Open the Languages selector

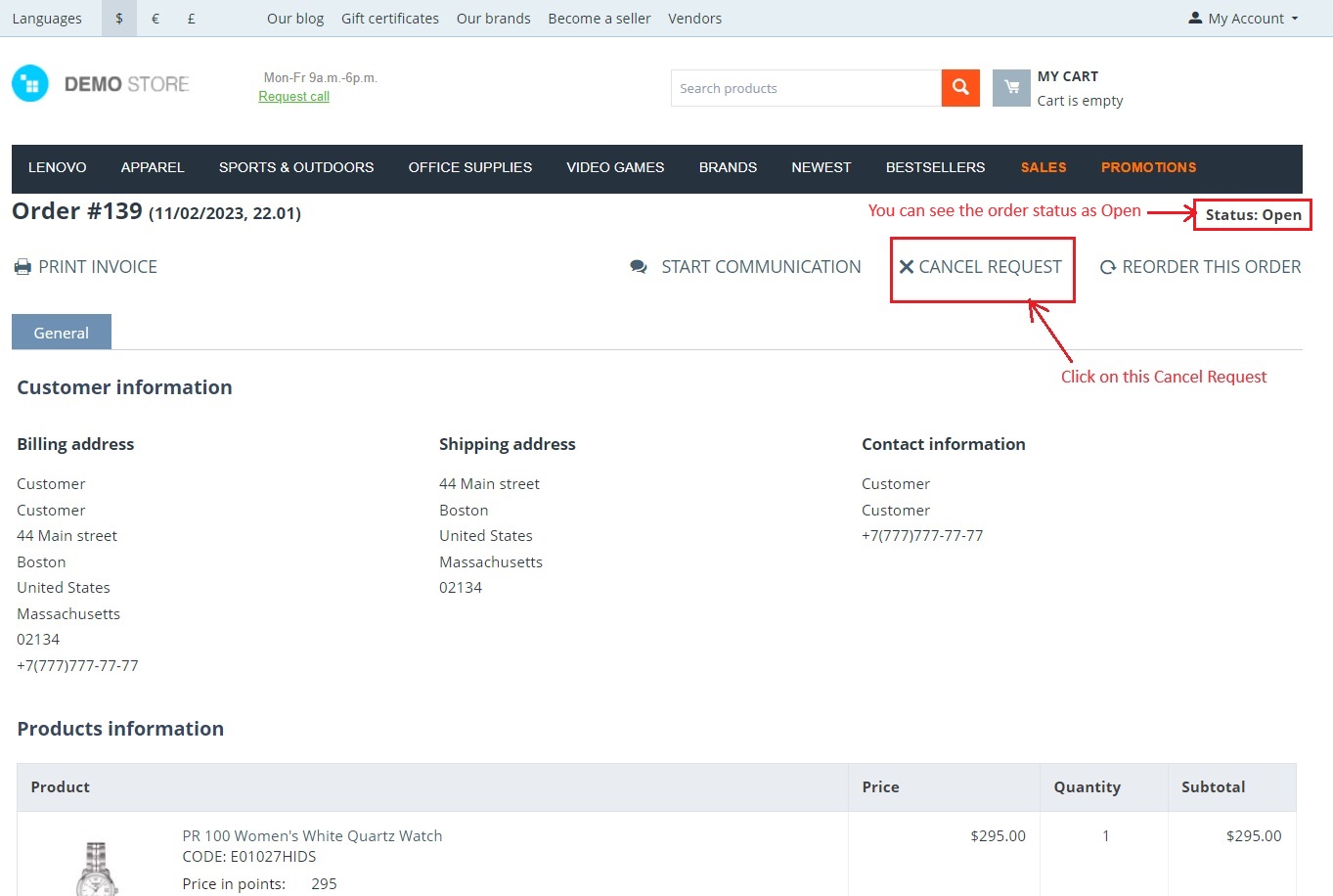click(47, 19)
